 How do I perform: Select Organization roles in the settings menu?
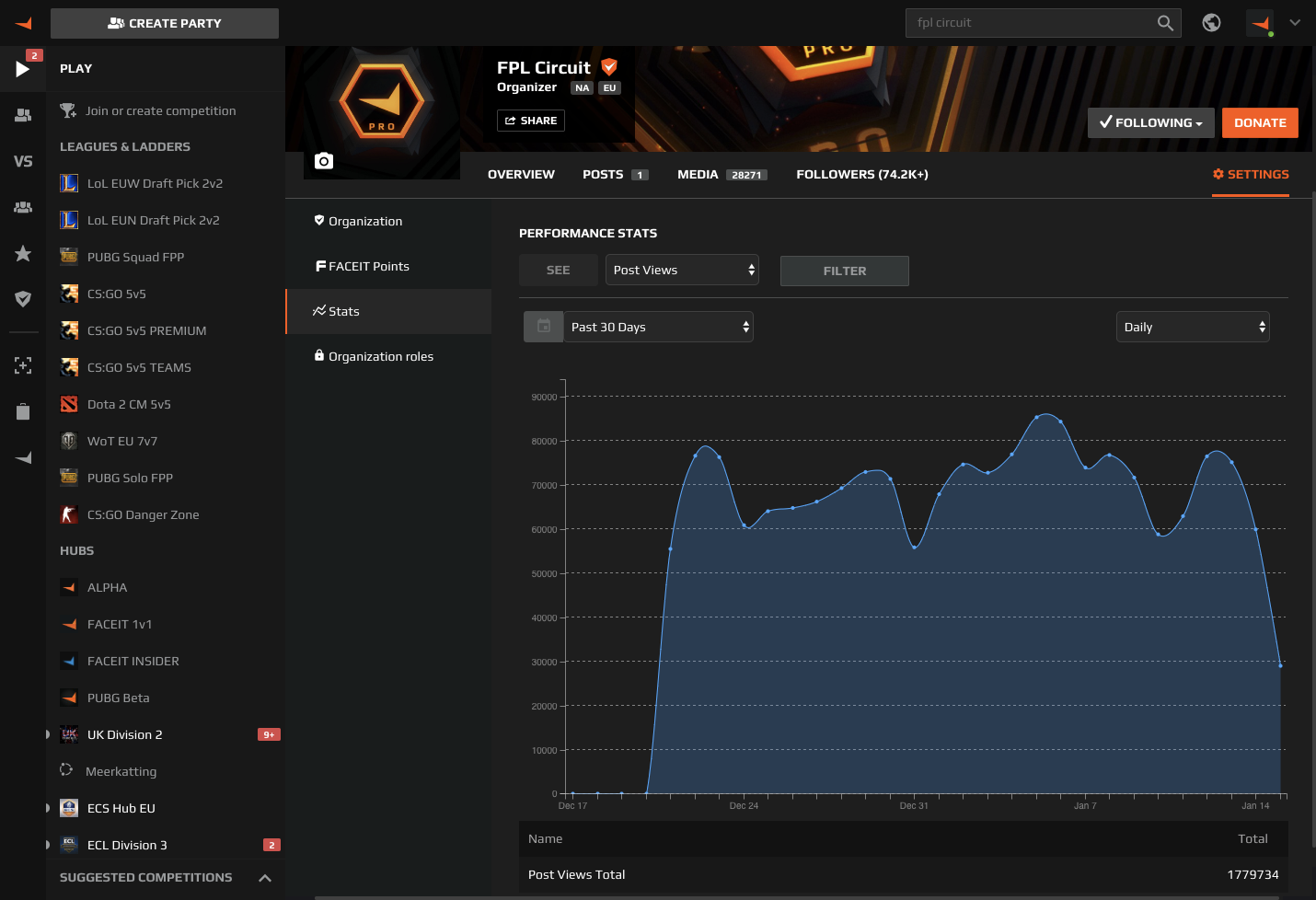pos(388,356)
